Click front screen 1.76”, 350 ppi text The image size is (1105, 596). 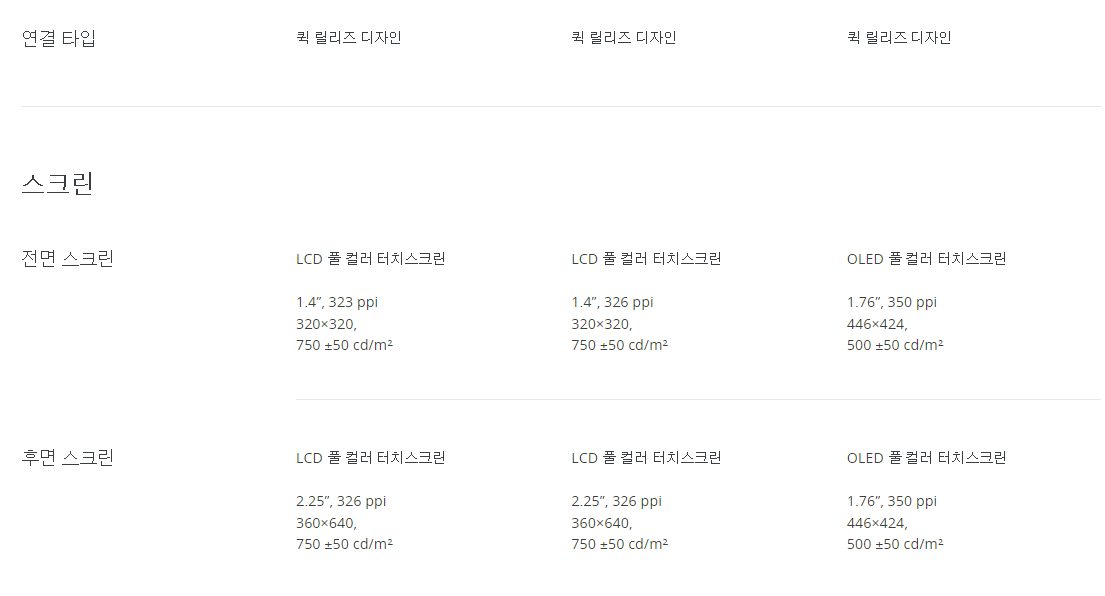[892, 302]
